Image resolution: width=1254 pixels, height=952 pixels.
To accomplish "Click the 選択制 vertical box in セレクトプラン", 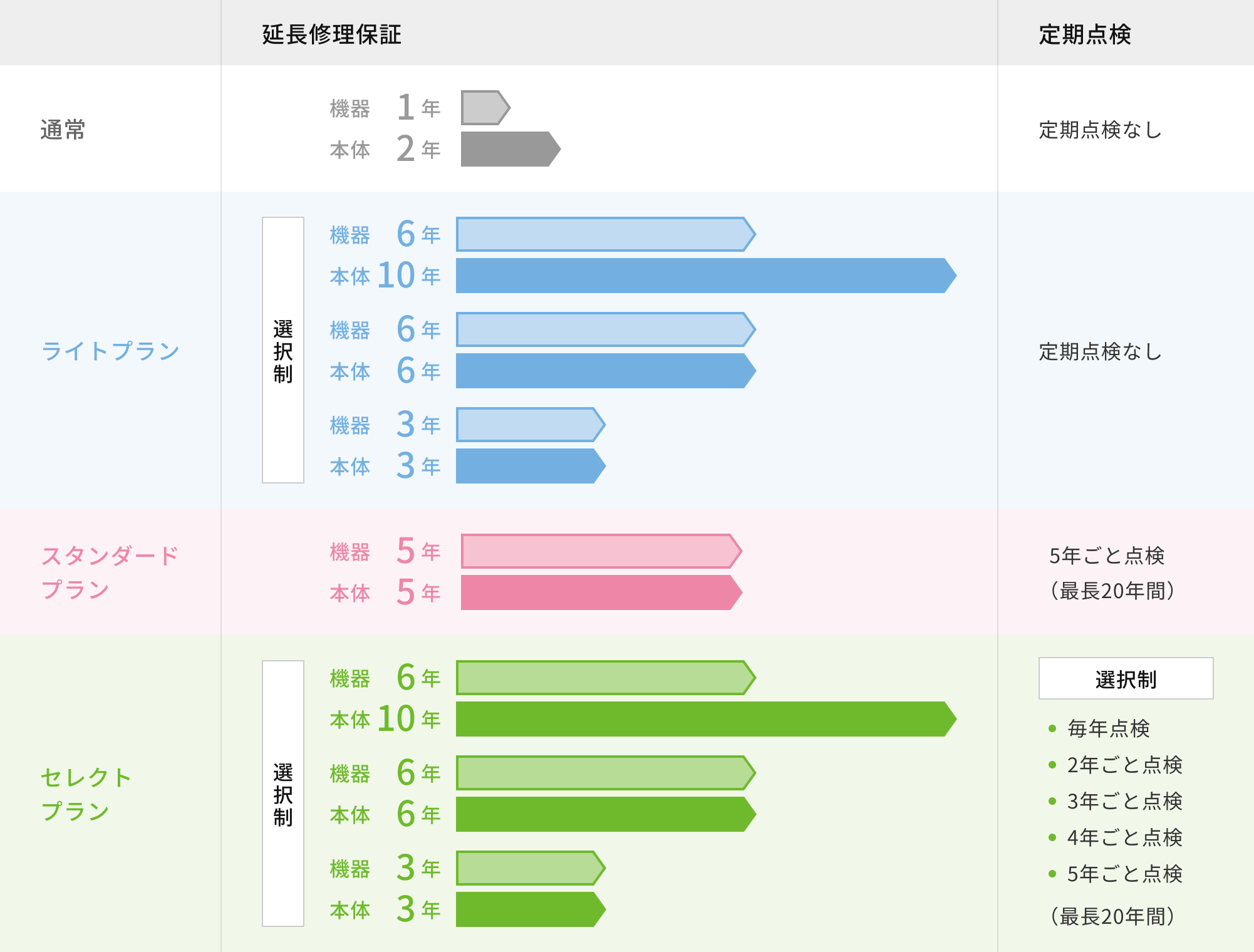I will pos(283,794).
